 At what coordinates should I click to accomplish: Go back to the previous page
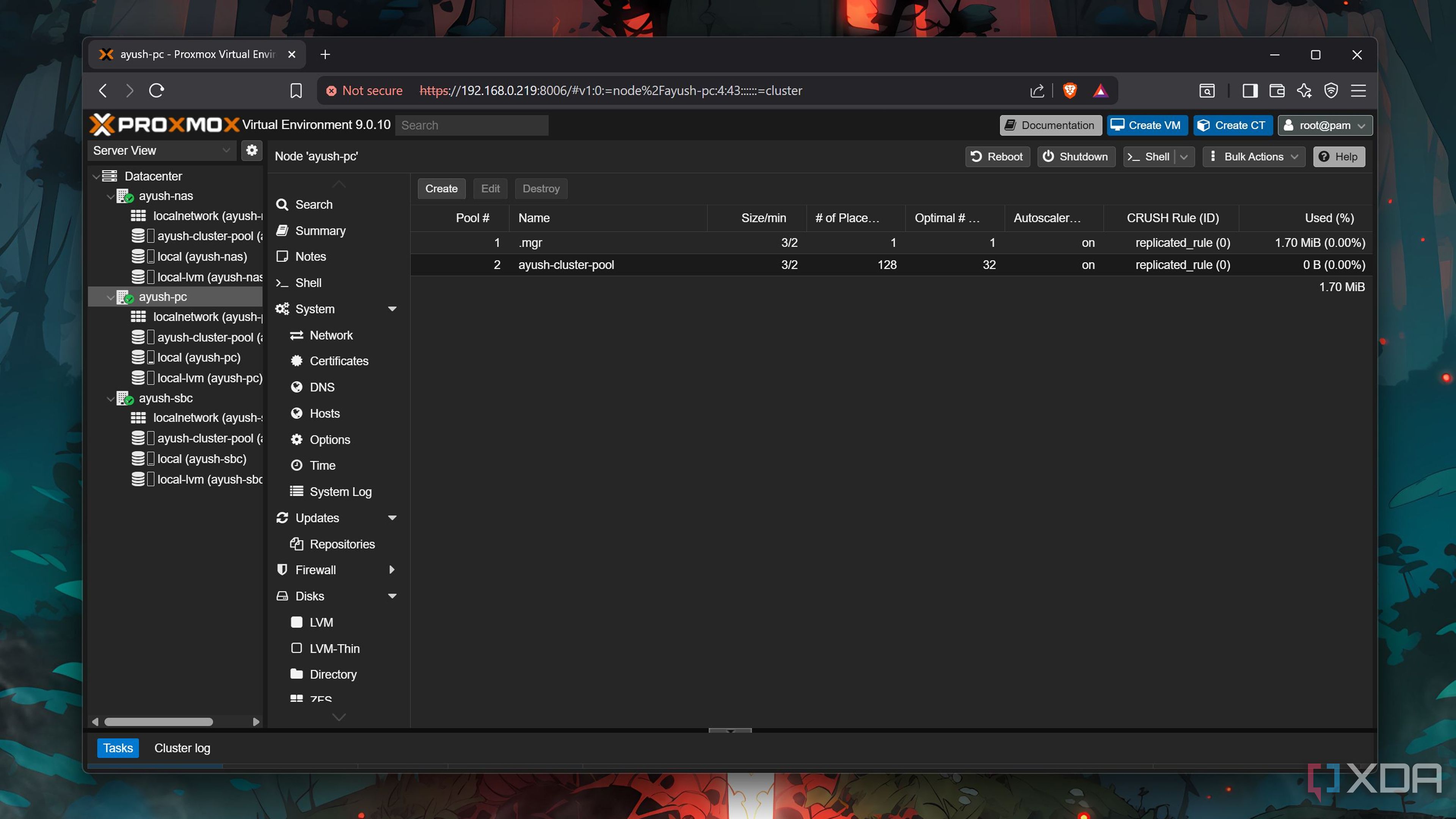pos(103,91)
